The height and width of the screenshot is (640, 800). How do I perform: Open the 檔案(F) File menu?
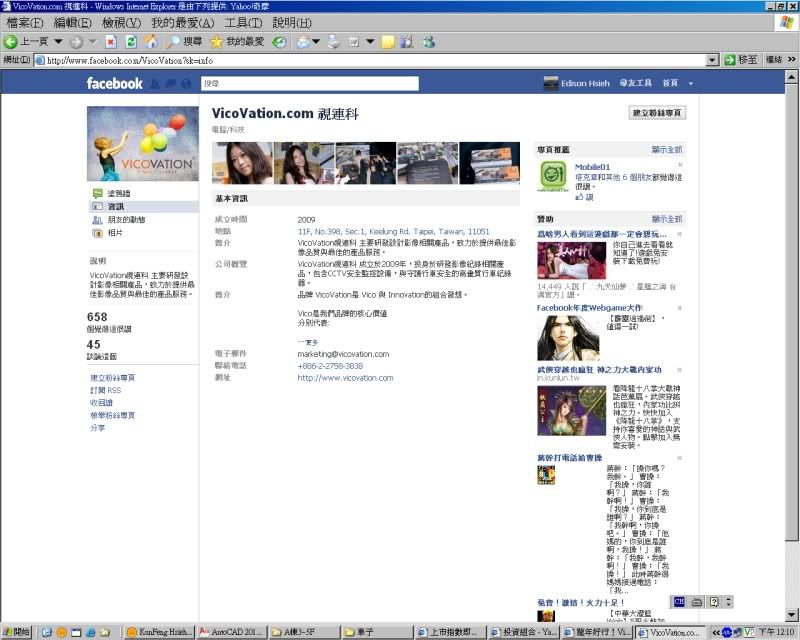(24, 23)
